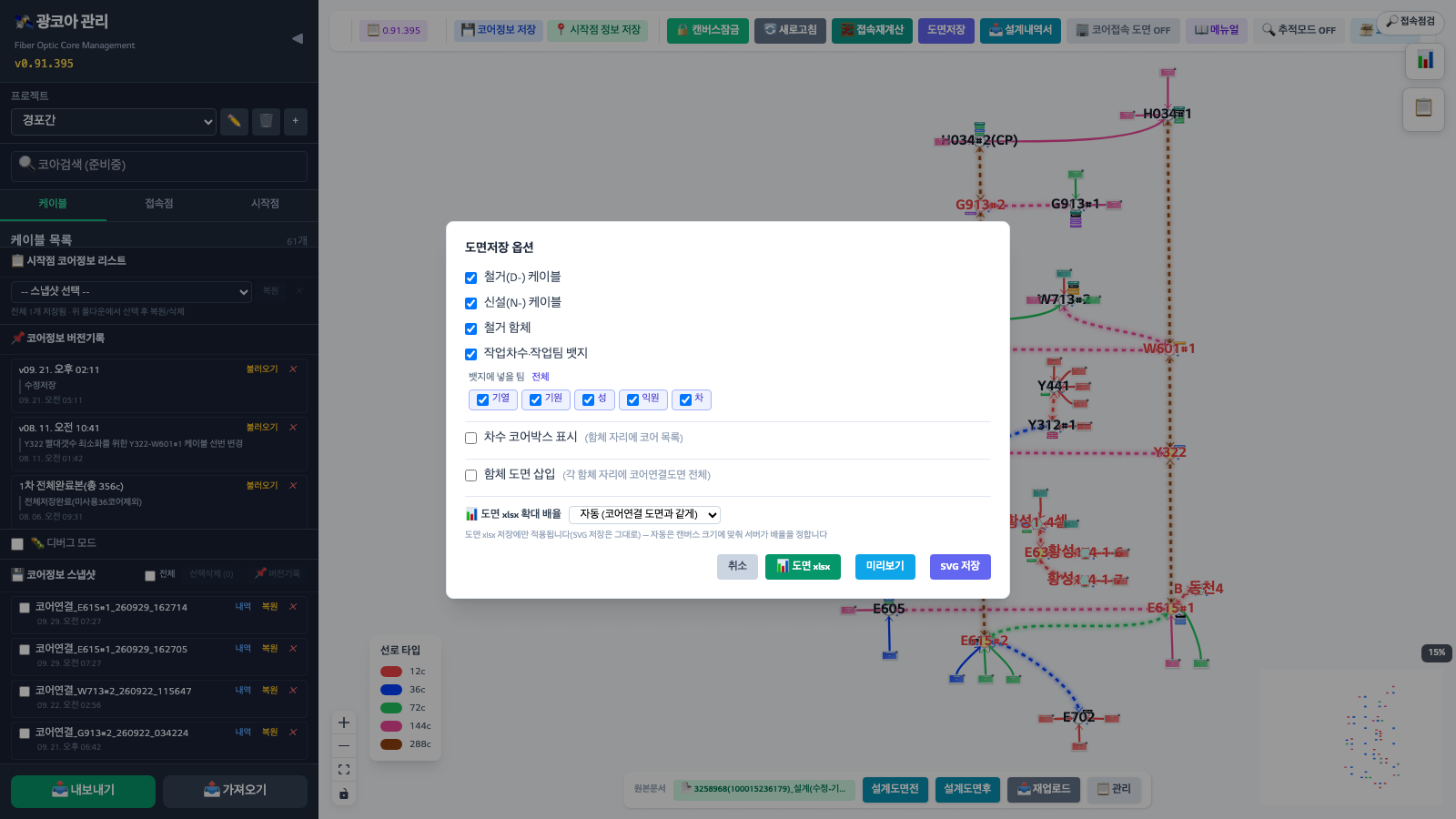Click 취소 button in dialog
Viewport: 1456px width, 819px height.
(x=737, y=566)
